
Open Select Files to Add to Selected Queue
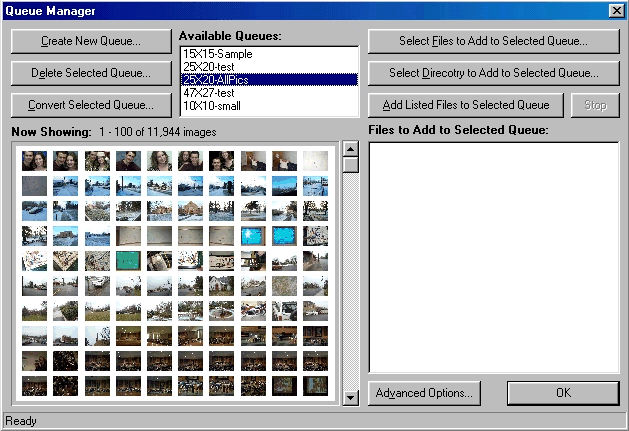pos(493,42)
